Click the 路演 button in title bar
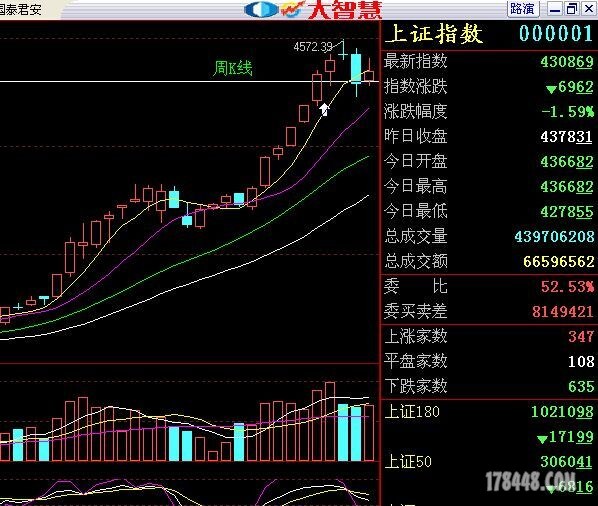598x506 pixels. [x=523, y=8]
